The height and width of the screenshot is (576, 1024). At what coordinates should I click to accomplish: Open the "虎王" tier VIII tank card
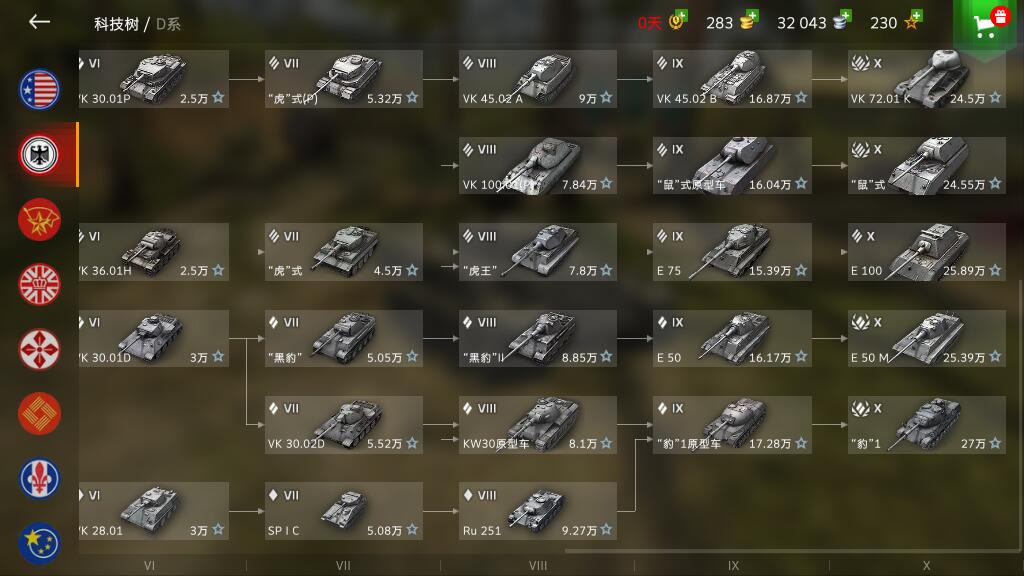537,252
